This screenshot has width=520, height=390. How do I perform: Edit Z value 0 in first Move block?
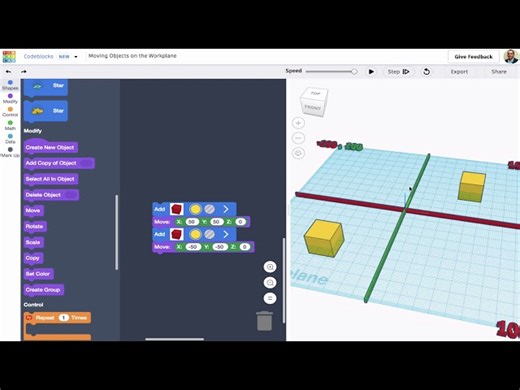click(x=240, y=222)
